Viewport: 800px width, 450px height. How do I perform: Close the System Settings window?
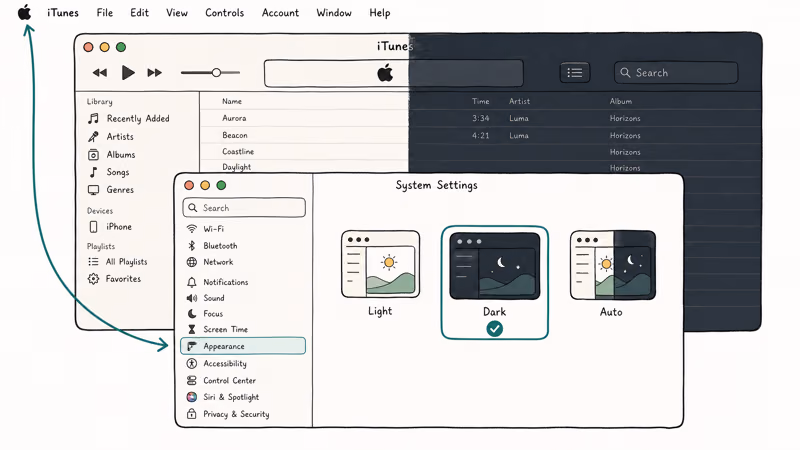coord(189,185)
